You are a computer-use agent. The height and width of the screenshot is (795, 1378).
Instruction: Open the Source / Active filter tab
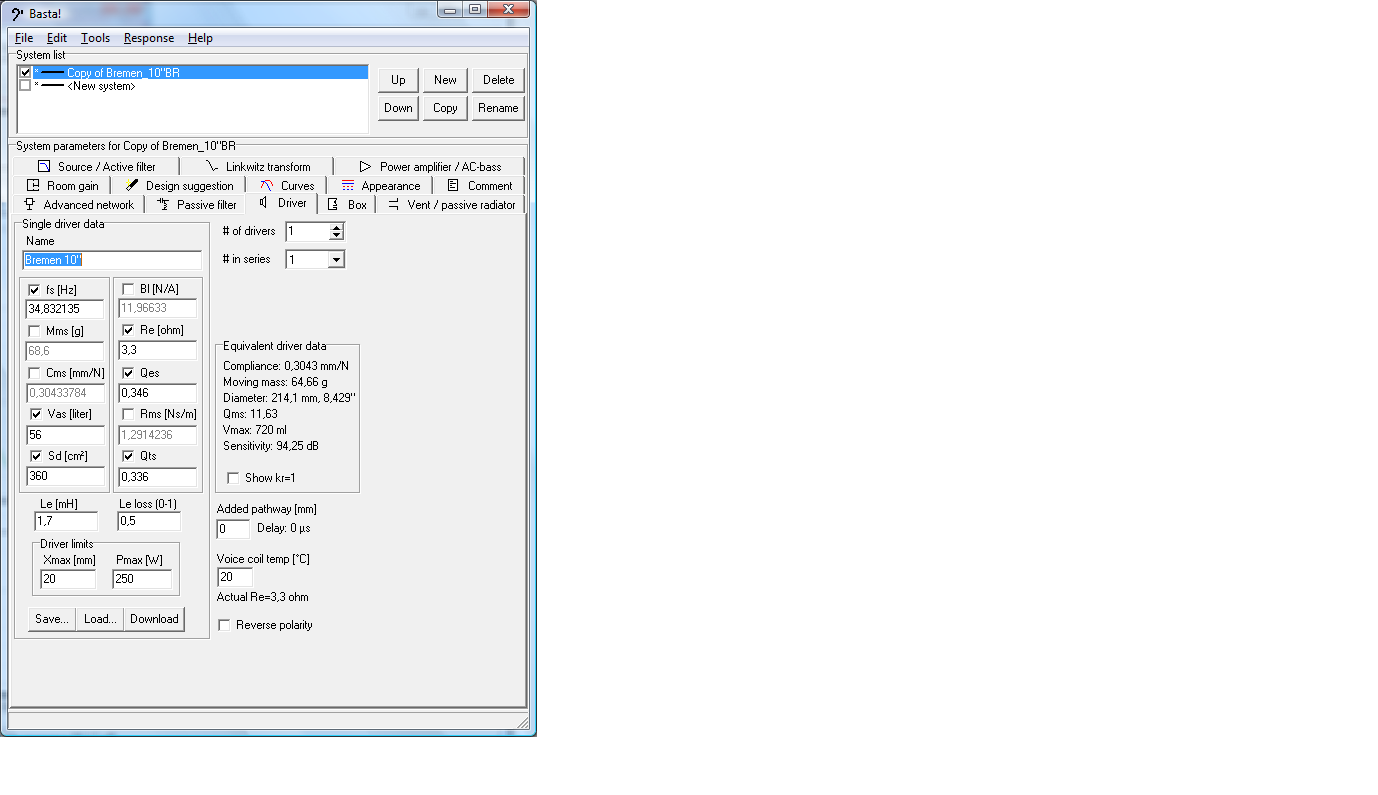(x=97, y=167)
